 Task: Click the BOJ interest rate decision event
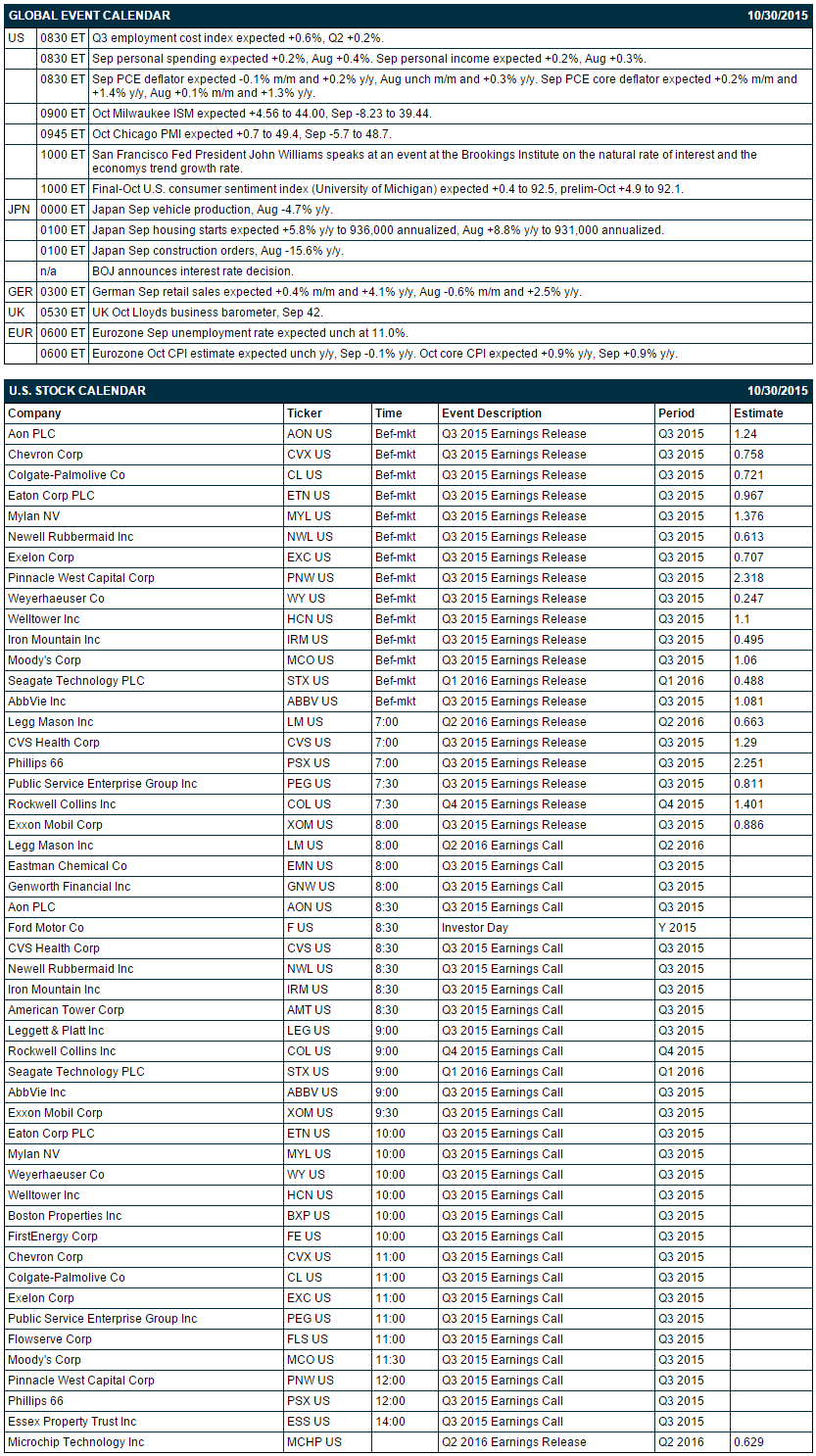[193, 271]
